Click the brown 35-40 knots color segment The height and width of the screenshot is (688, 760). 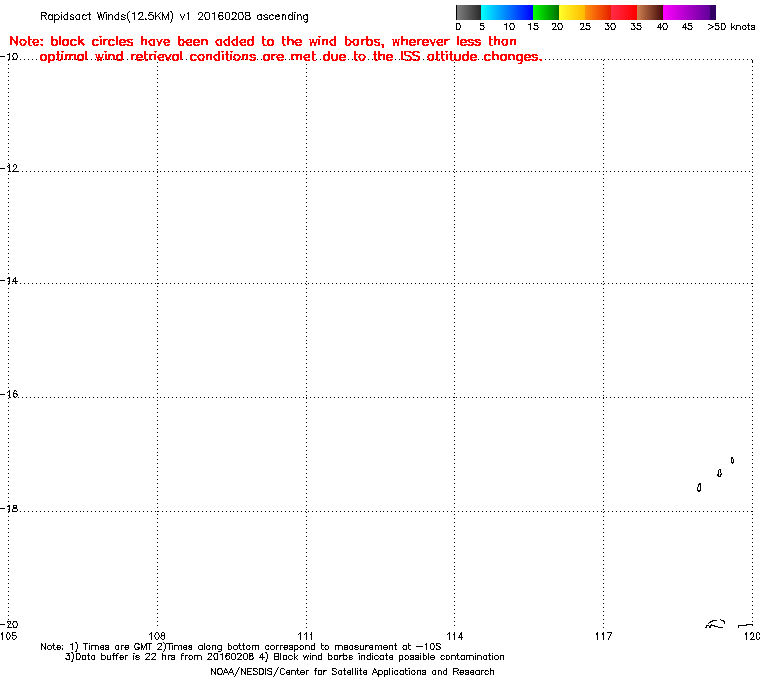click(650, 12)
